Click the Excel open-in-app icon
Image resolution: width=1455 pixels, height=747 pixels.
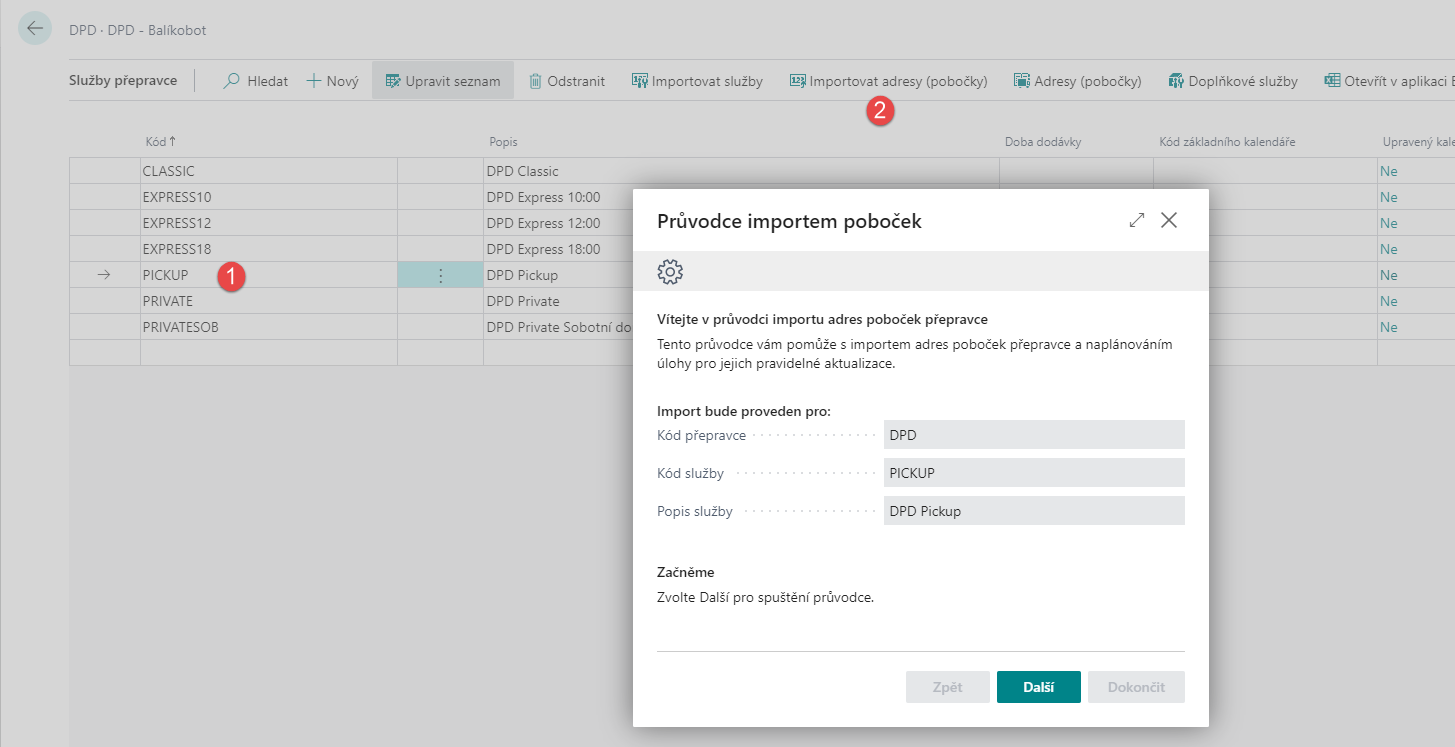(1332, 81)
